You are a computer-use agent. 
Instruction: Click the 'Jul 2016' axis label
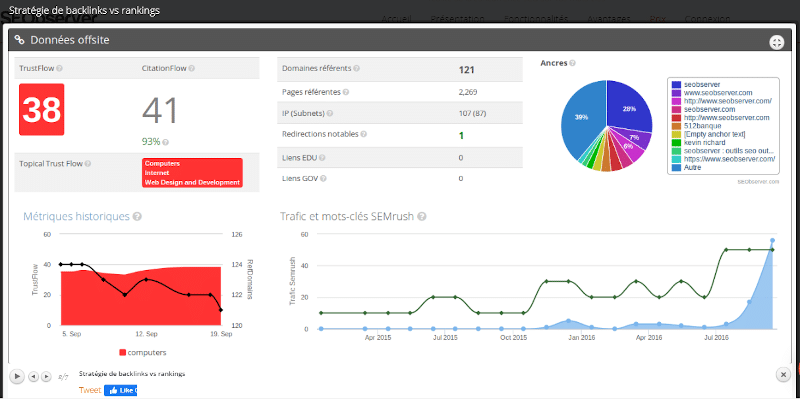tap(716, 338)
